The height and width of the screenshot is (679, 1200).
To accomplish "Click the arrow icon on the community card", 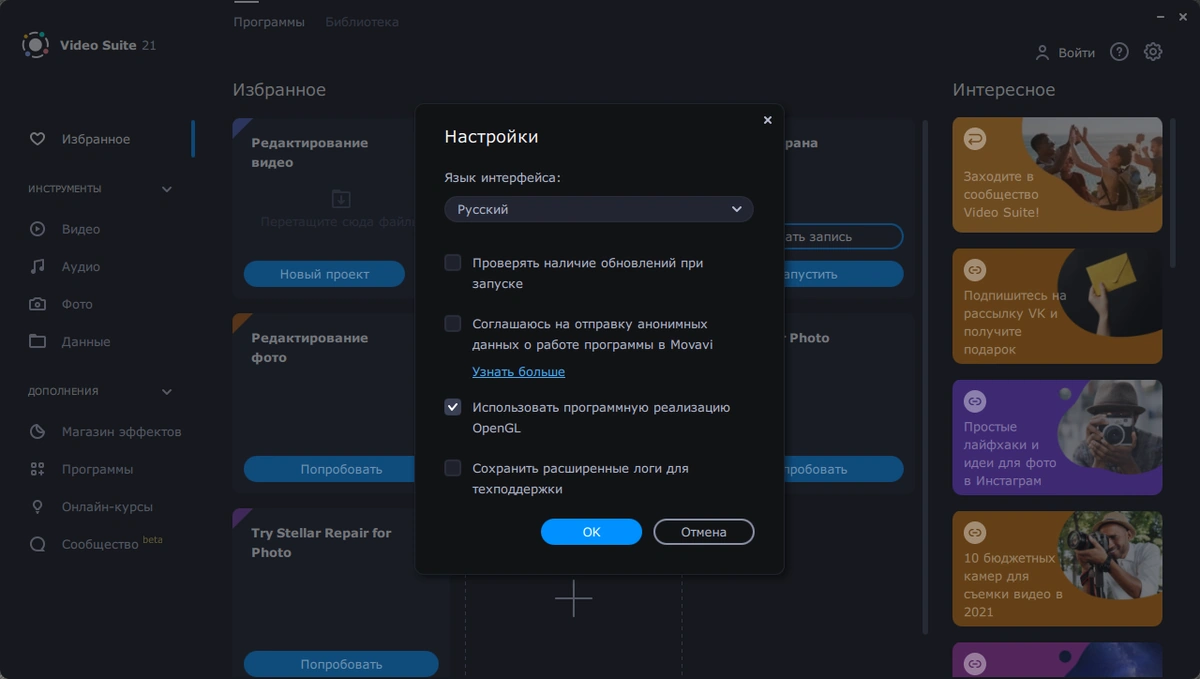I will point(974,139).
